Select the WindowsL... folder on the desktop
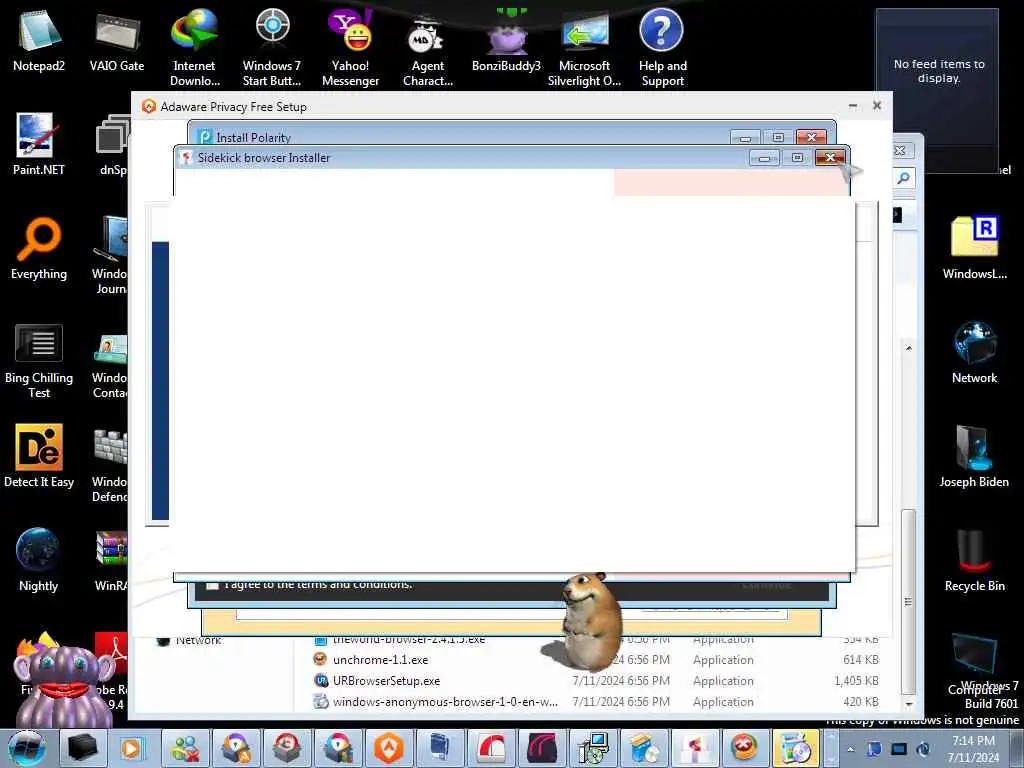The width and height of the screenshot is (1024, 768). pos(974,248)
